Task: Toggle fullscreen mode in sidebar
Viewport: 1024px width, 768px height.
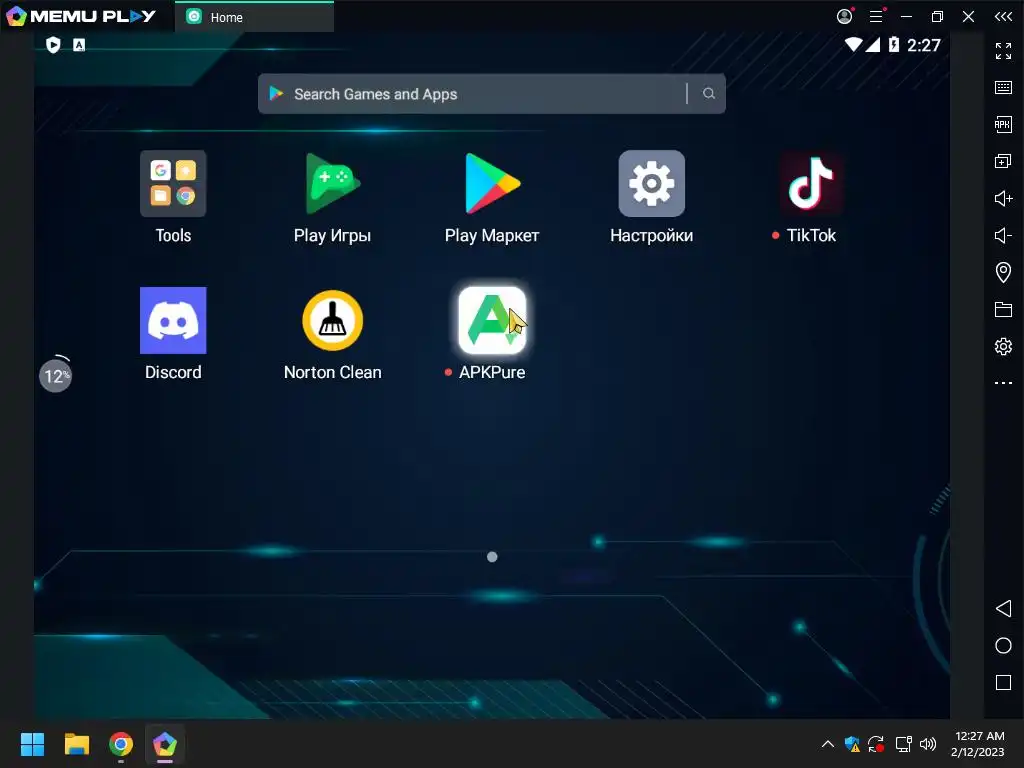Action: pos(1003,50)
